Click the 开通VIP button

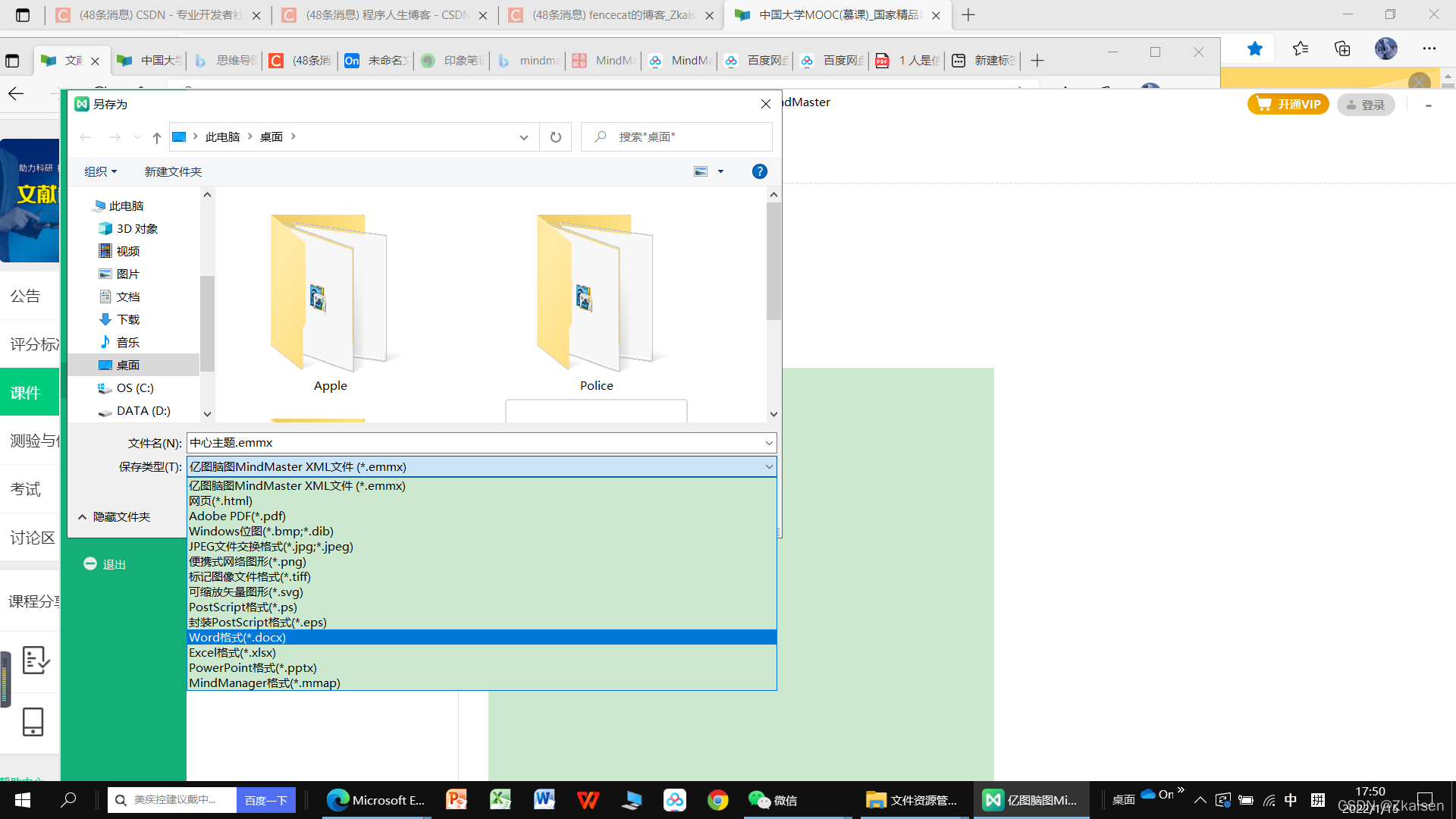1288,105
